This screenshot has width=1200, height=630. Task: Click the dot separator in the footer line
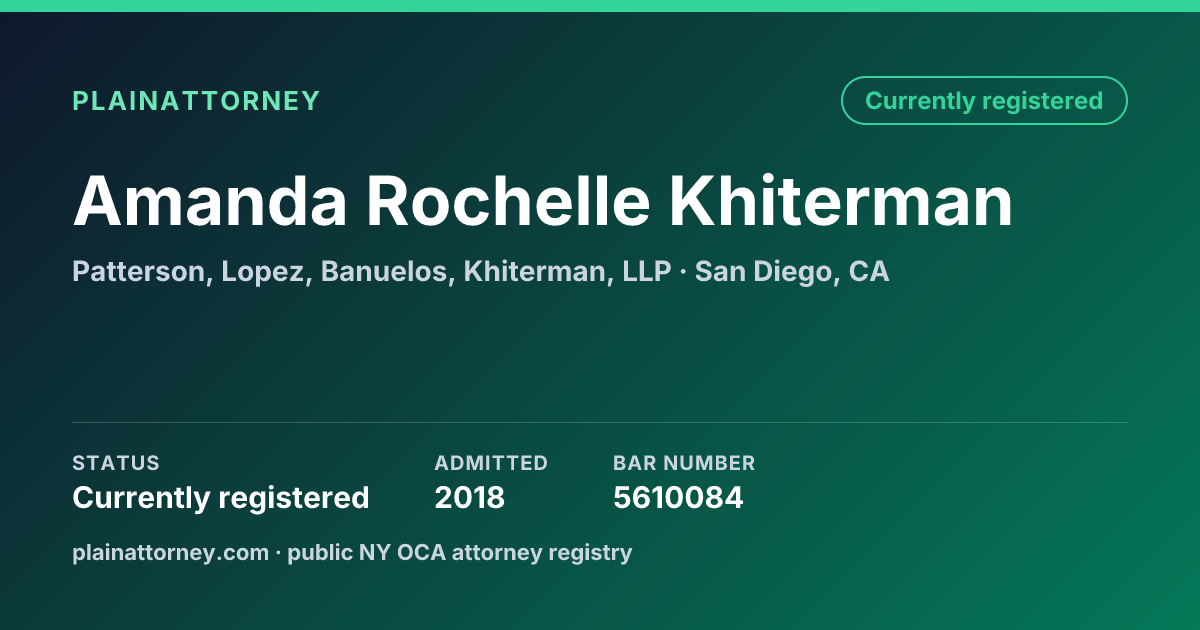tap(279, 552)
